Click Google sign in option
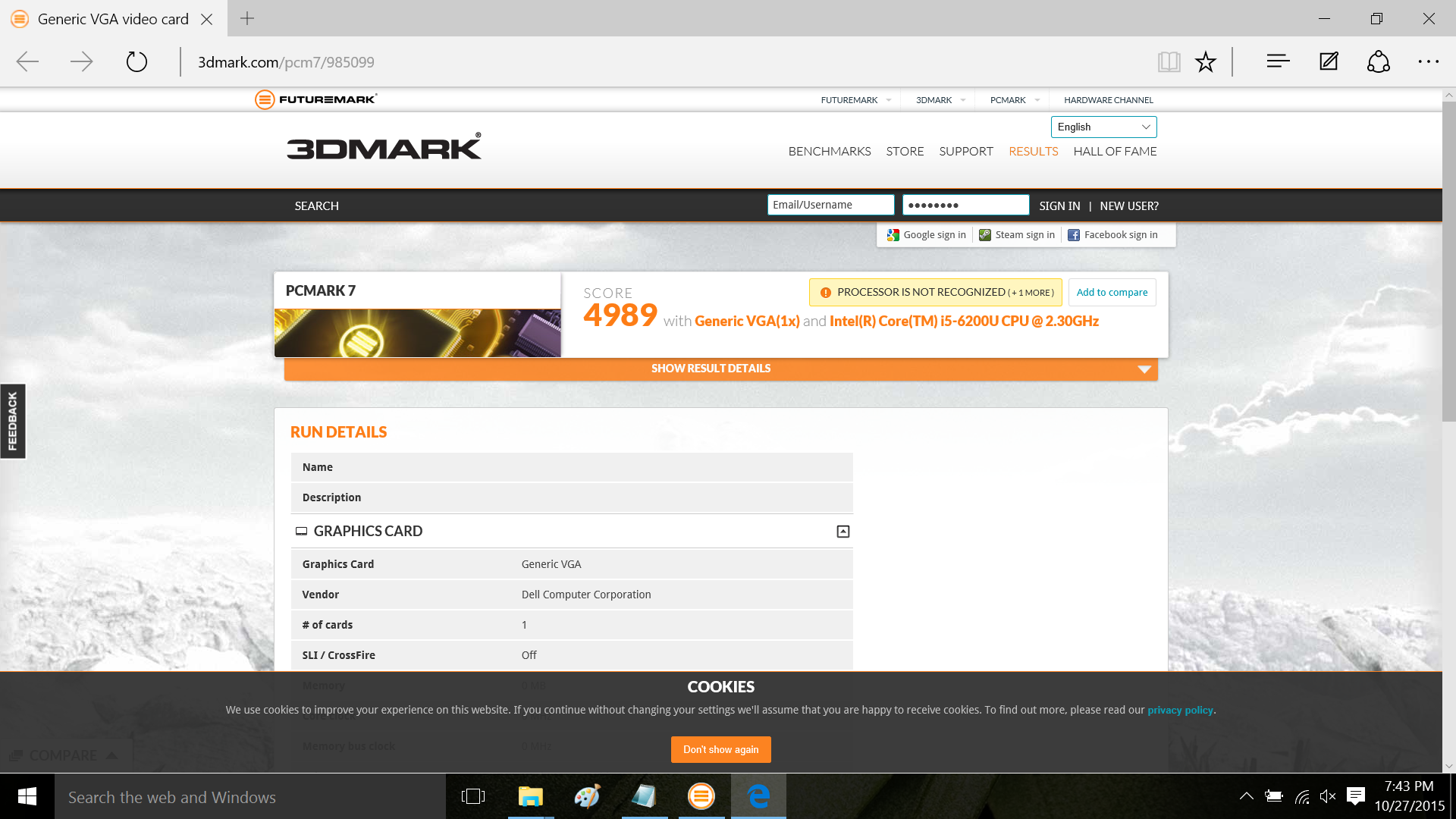1456x819 pixels. click(x=926, y=235)
